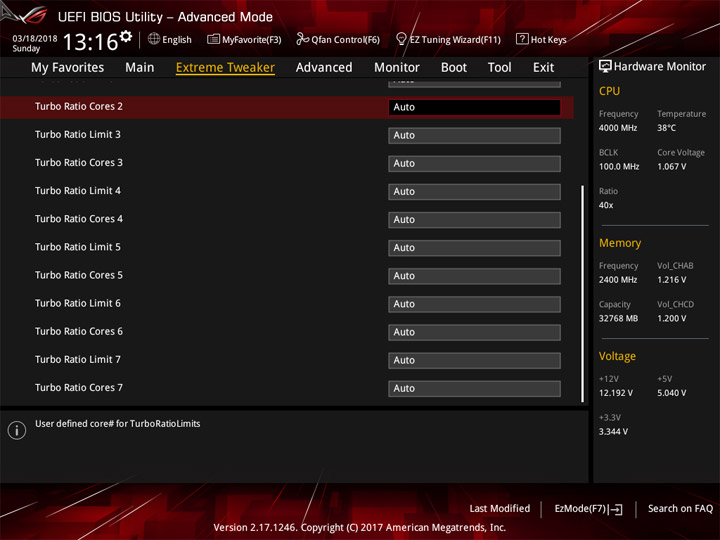720x540 pixels.
Task: Select the Turbo Ratio Cores 2 Auto field
Action: pyautogui.click(x=474, y=107)
